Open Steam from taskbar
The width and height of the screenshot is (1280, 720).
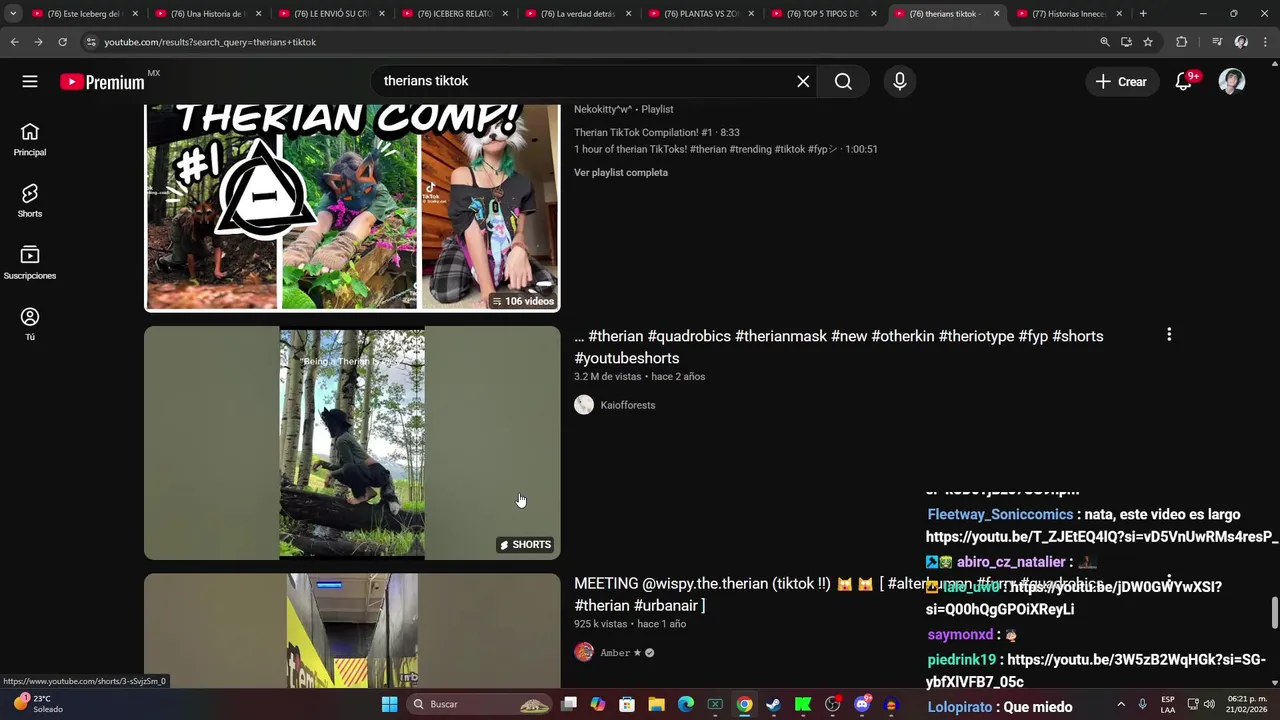(773, 704)
